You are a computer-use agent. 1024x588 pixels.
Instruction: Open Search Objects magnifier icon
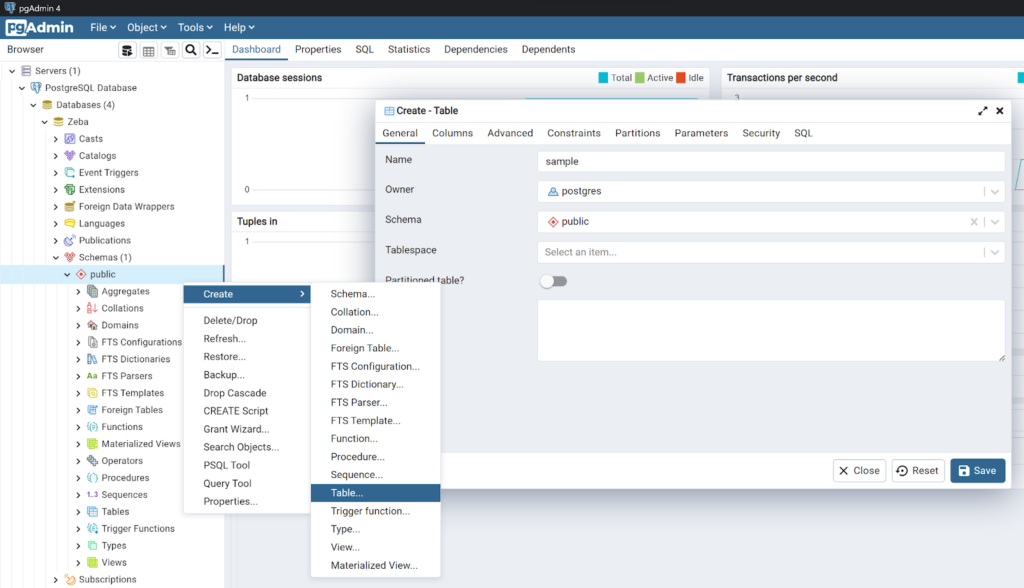[x=191, y=50]
